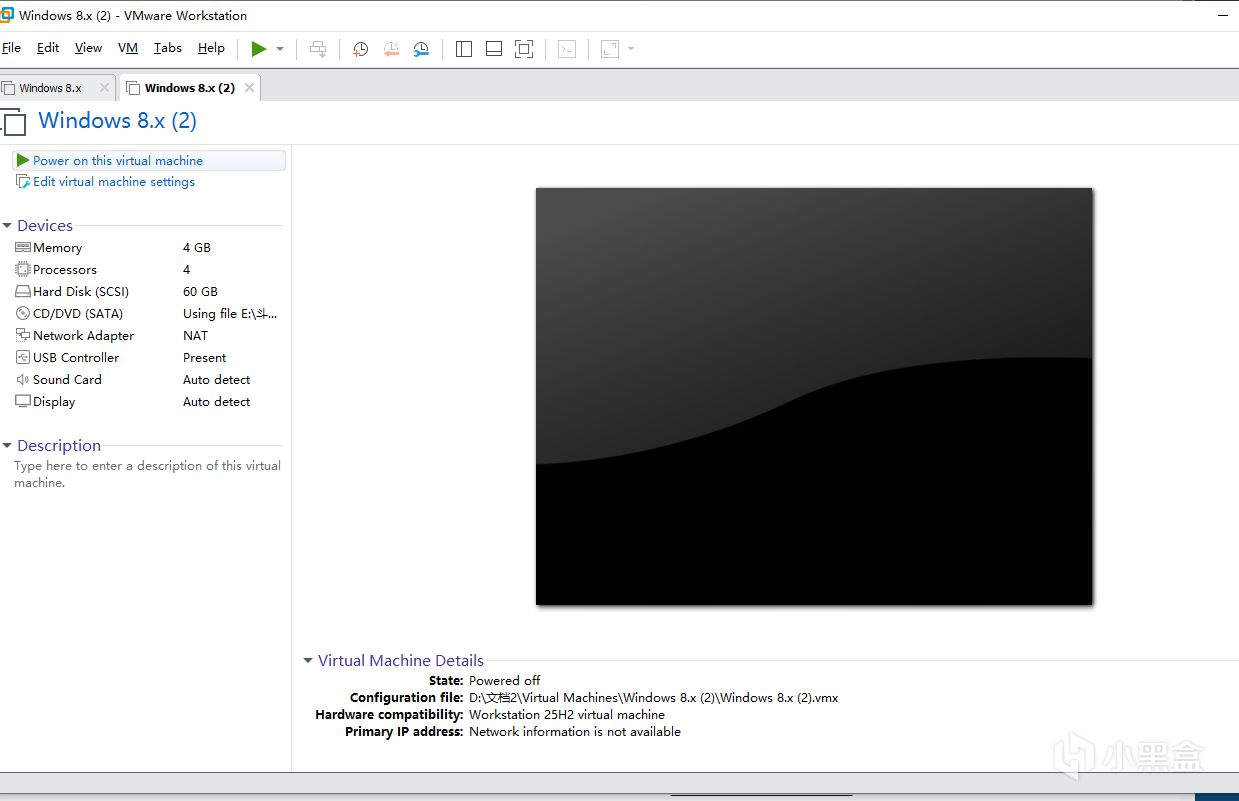
Task: Open the Snapshot Manager icon
Action: (421, 49)
